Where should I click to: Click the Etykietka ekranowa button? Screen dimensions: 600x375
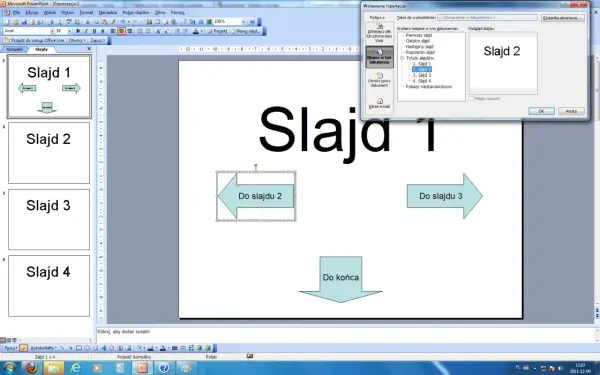coord(563,18)
